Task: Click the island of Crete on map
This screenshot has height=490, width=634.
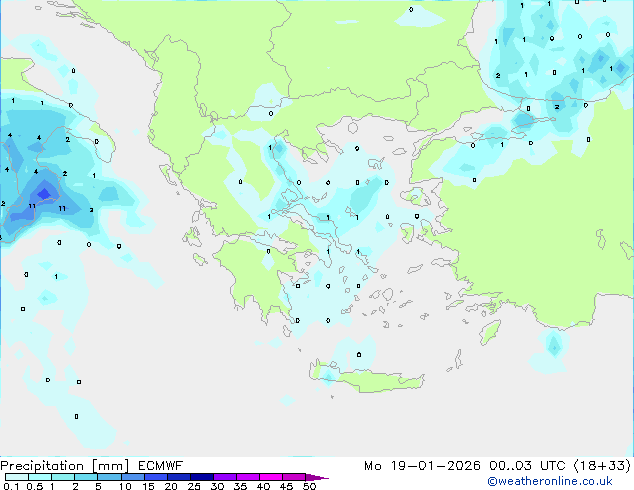Action: (x=366, y=379)
